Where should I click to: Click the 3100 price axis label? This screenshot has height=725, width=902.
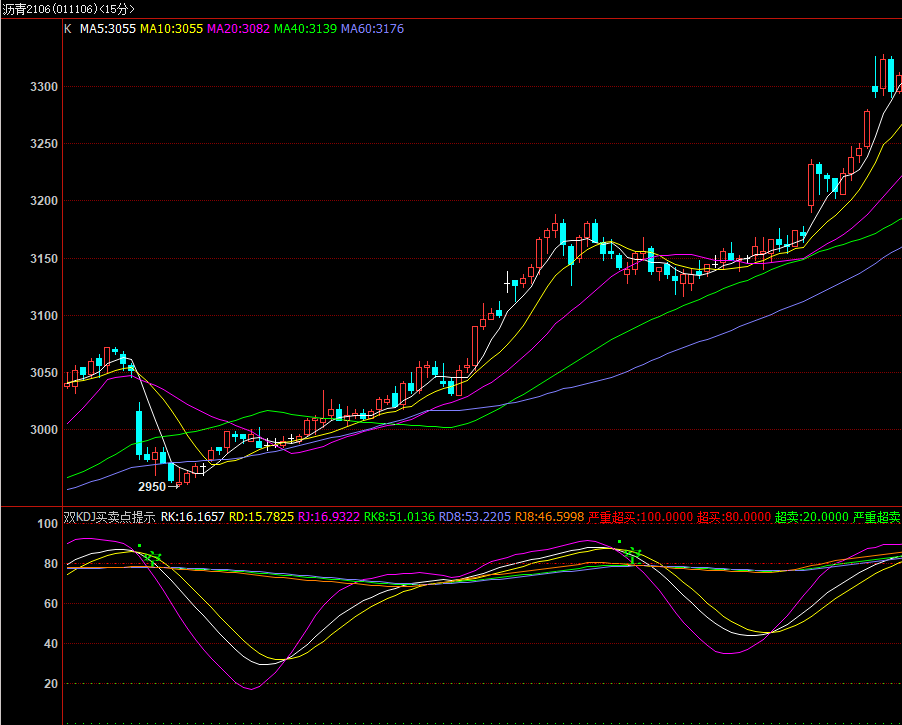[x=44, y=316]
